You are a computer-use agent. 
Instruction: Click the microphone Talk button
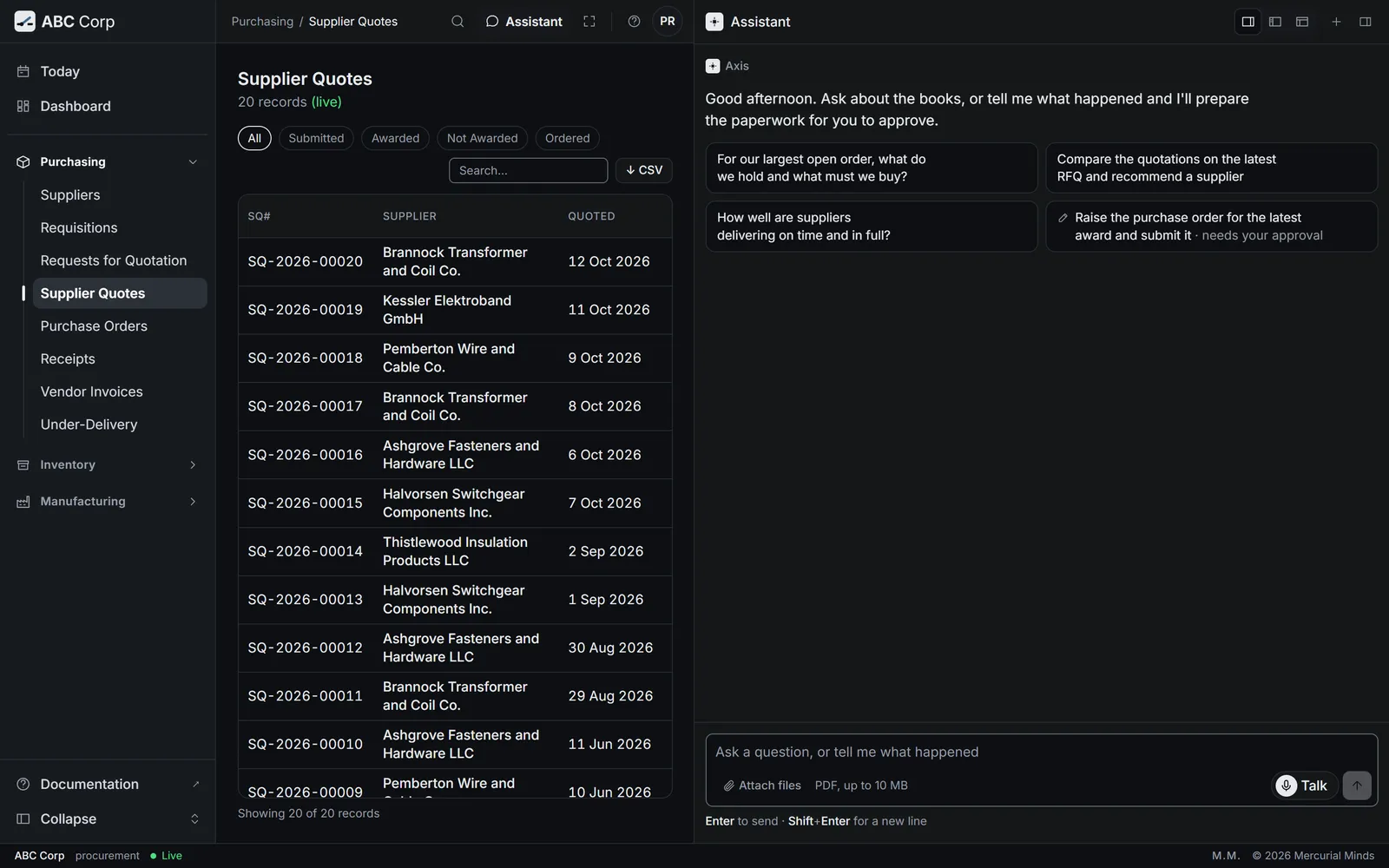coord(1304,786)
